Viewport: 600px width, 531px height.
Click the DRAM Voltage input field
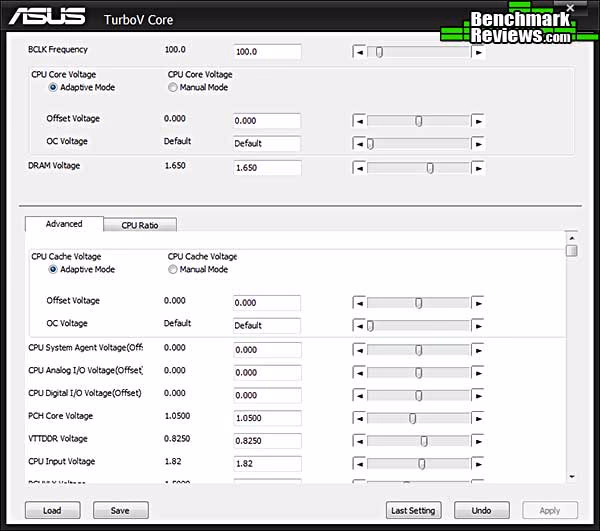click(267, 168)
